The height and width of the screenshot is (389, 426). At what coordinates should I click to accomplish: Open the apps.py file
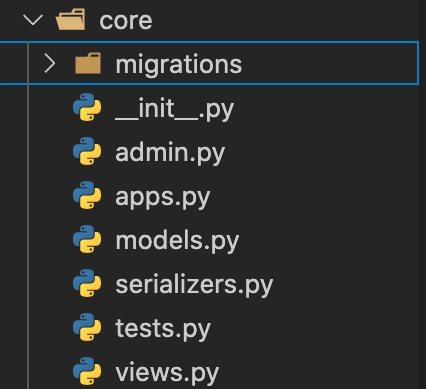(x=163, y=197)
